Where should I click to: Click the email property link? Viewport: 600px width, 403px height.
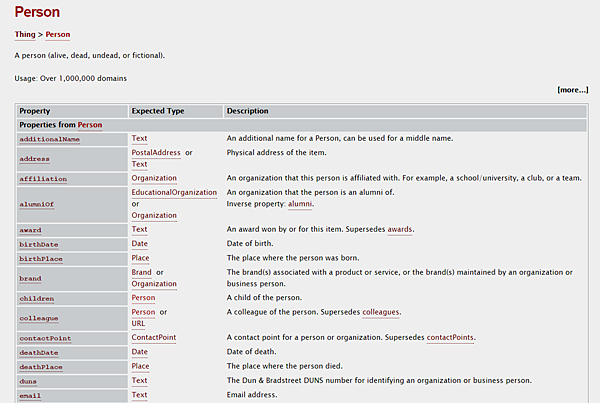tap(32, 396)
